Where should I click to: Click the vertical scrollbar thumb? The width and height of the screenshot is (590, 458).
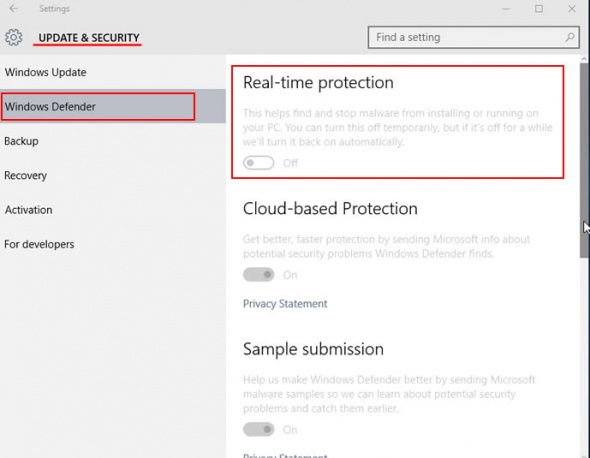(x=584, y=160)
